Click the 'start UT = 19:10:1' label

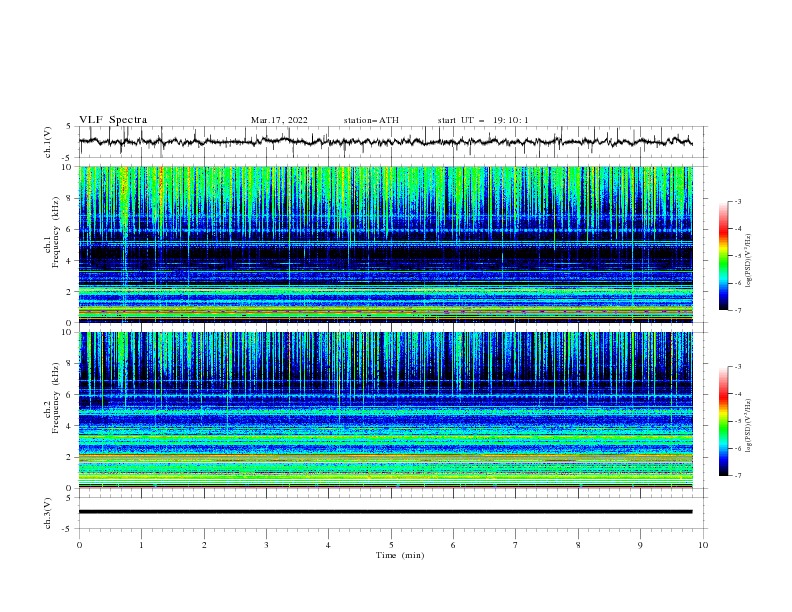483,120
